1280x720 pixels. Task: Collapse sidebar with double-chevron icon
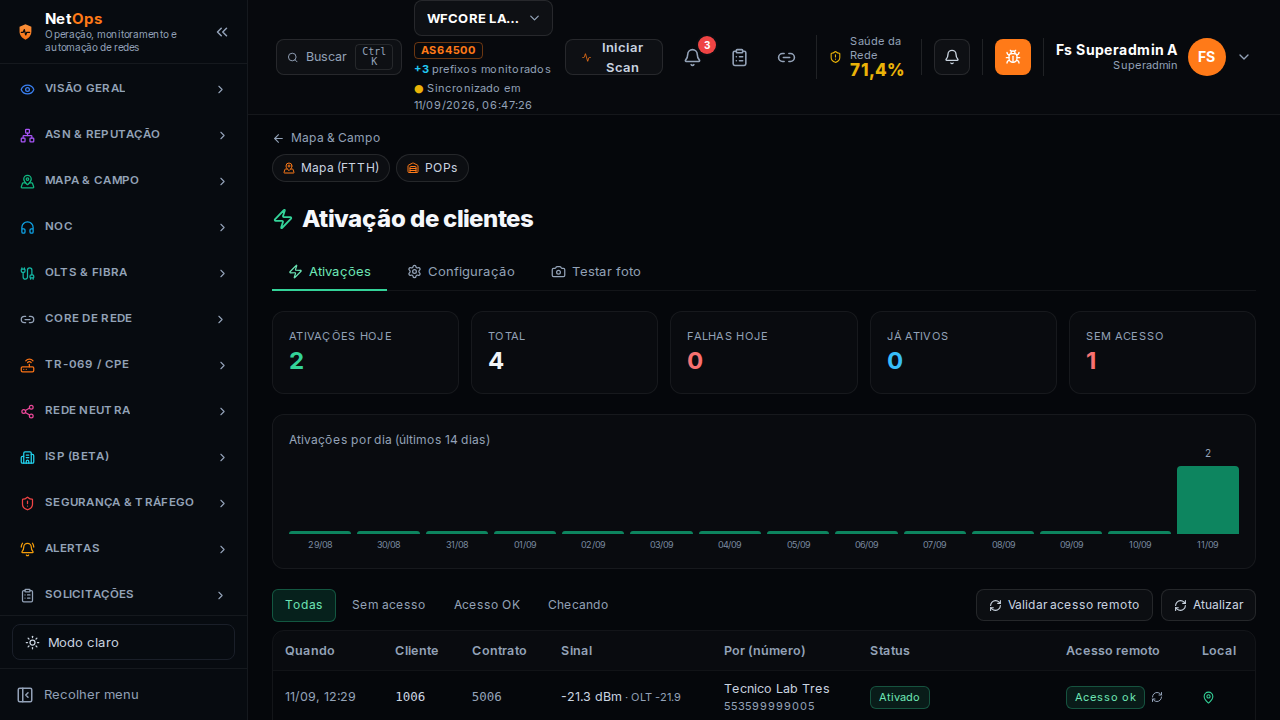click(x=222, y=32)
